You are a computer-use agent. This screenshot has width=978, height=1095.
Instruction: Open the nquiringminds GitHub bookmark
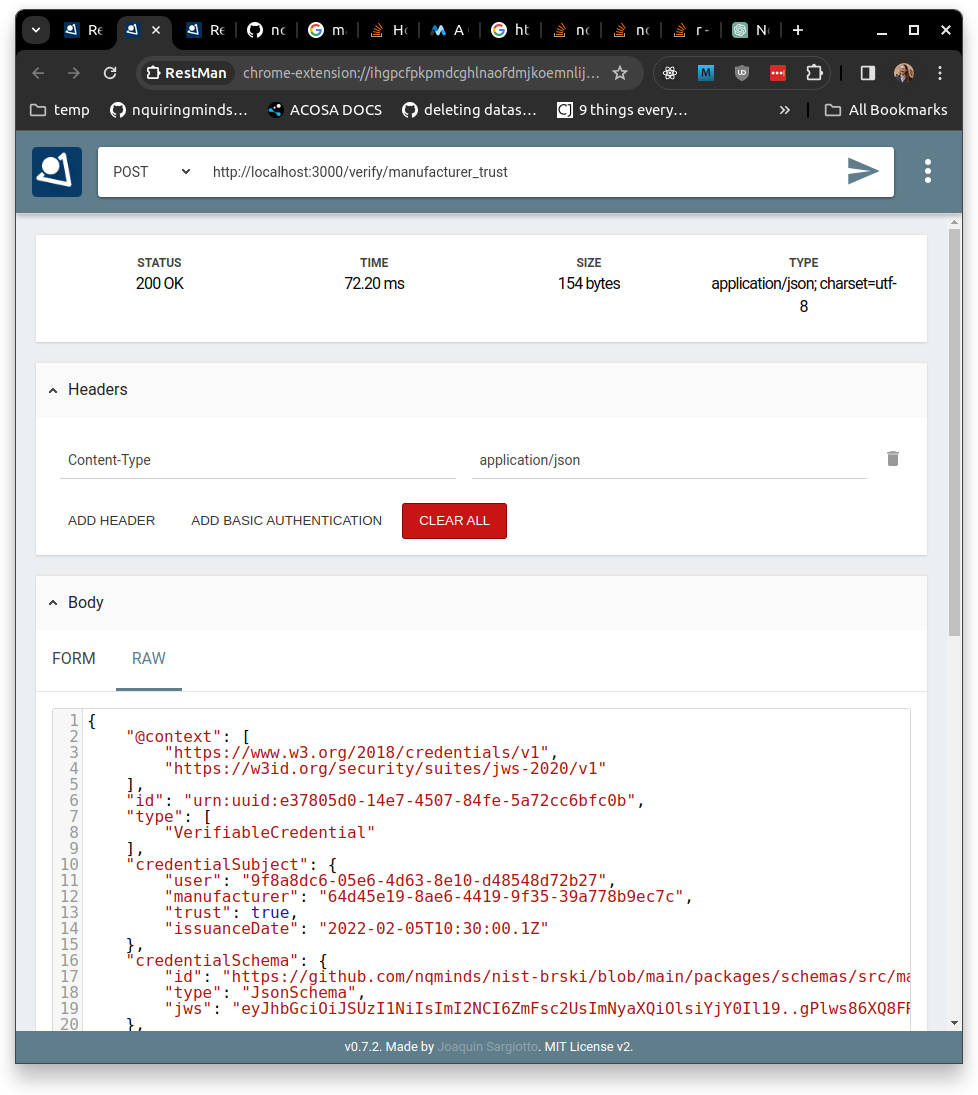[179, 110]
